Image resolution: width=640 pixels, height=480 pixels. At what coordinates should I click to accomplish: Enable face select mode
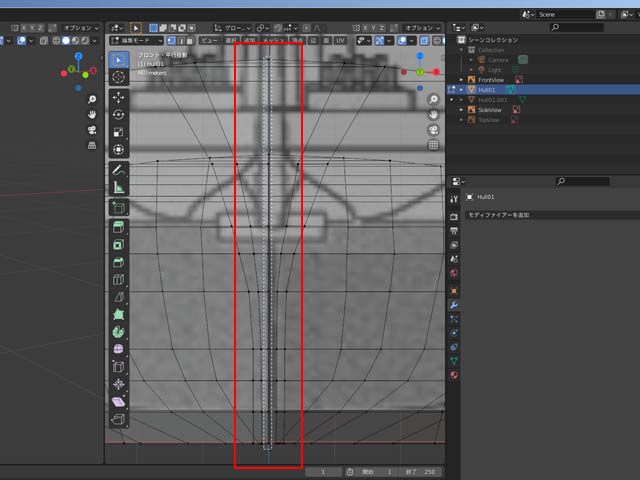190,40
